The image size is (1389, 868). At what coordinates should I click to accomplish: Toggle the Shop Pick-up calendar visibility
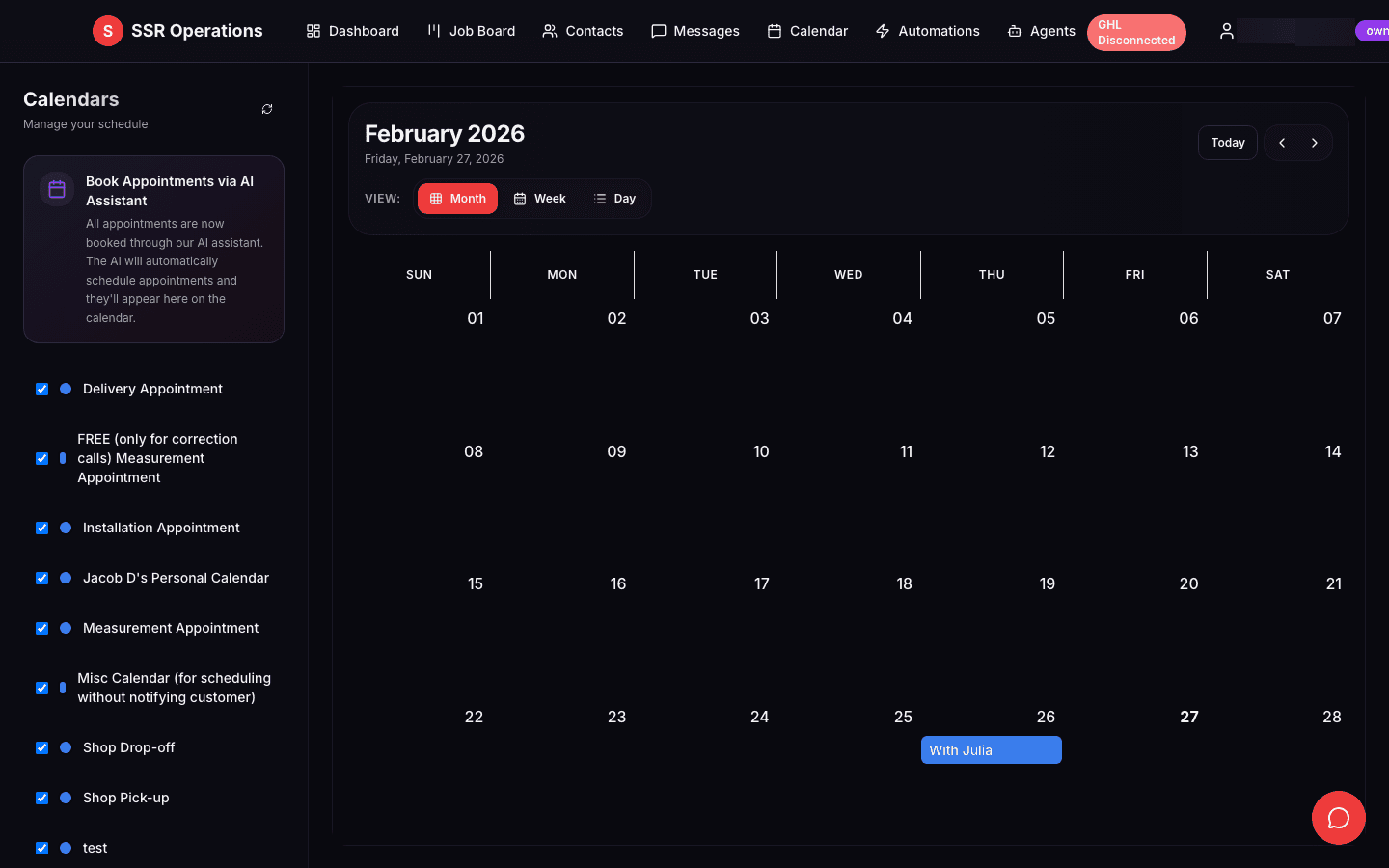[x=41, y=798]
